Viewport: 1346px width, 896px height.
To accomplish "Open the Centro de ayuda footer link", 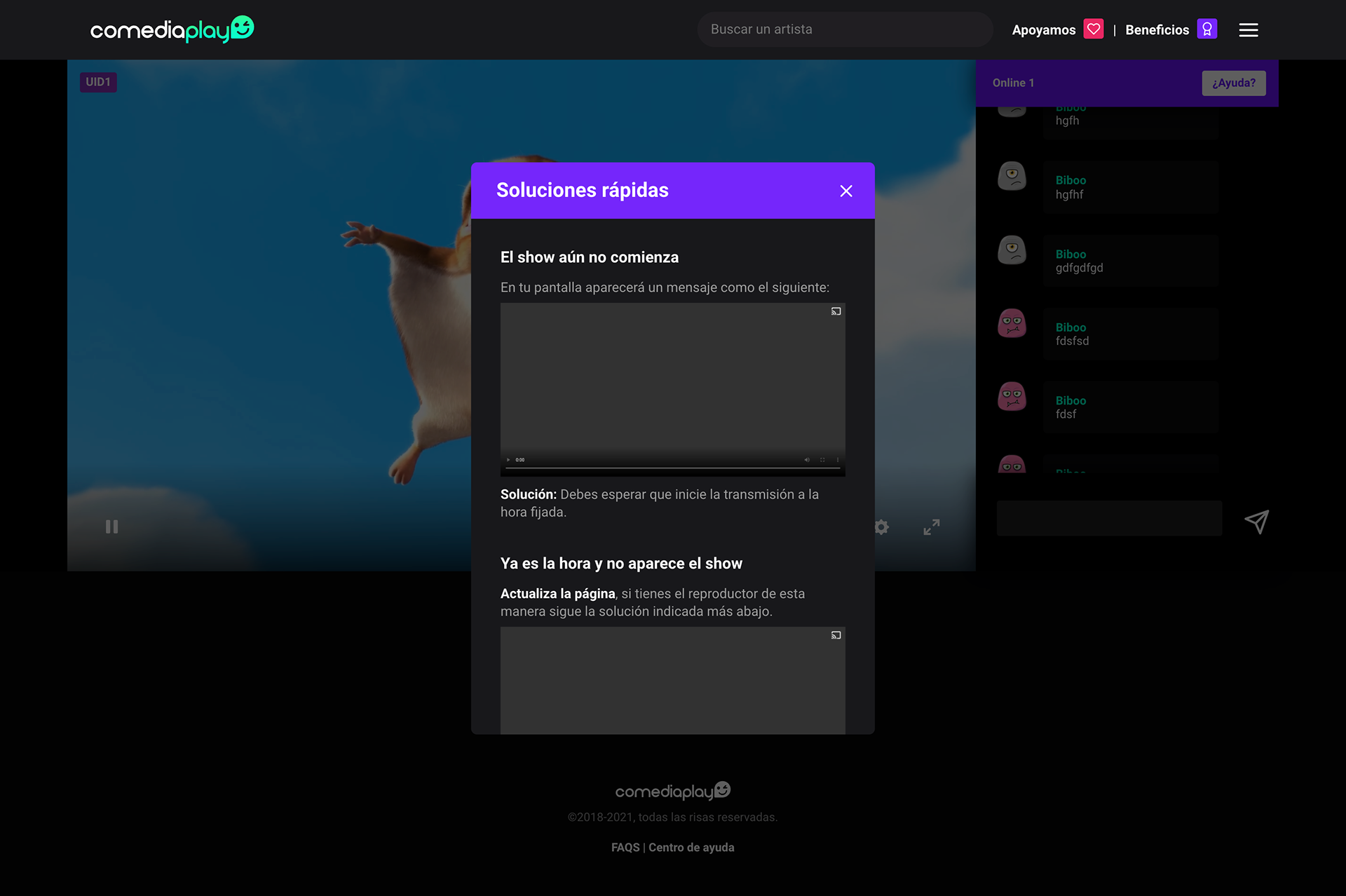I will click(x=691, y=848).
